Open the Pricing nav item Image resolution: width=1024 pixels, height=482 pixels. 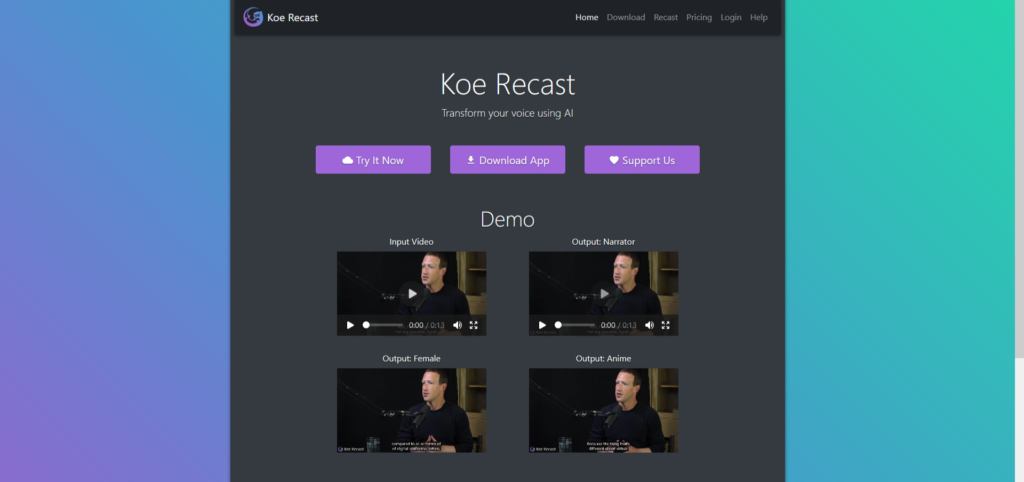tap(699, 18)
